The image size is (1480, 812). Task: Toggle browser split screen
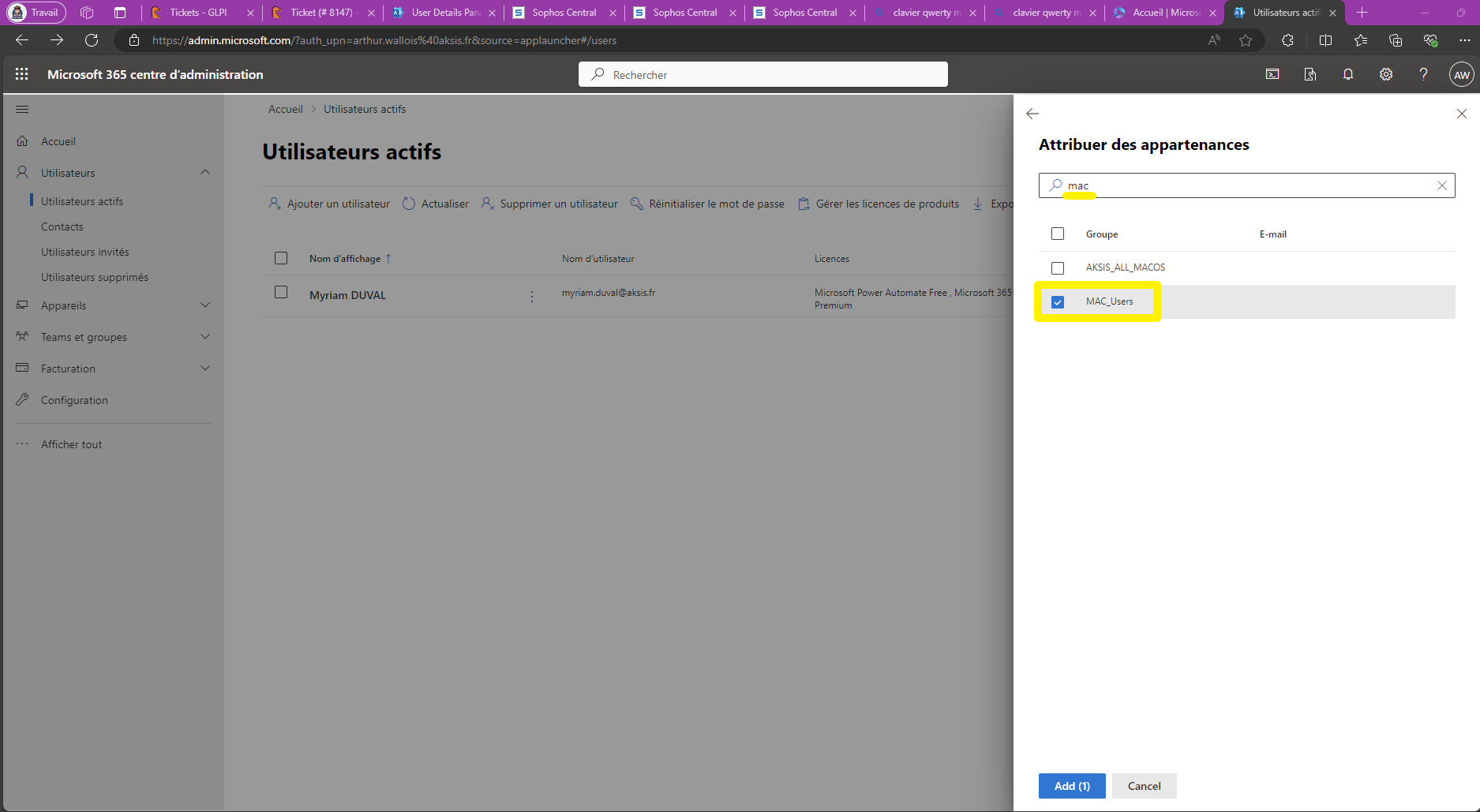(x=1326, y=40)
